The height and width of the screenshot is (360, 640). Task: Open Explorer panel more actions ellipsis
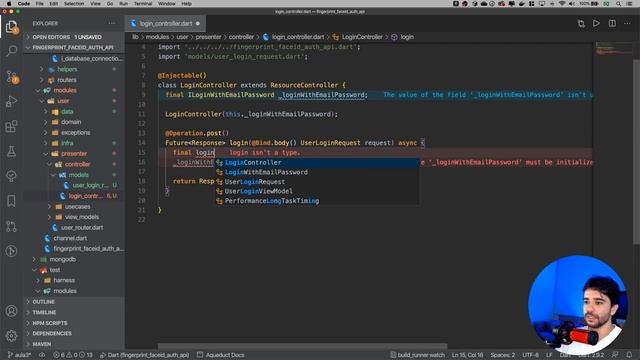pyautogui.click(x=112, y=24)
